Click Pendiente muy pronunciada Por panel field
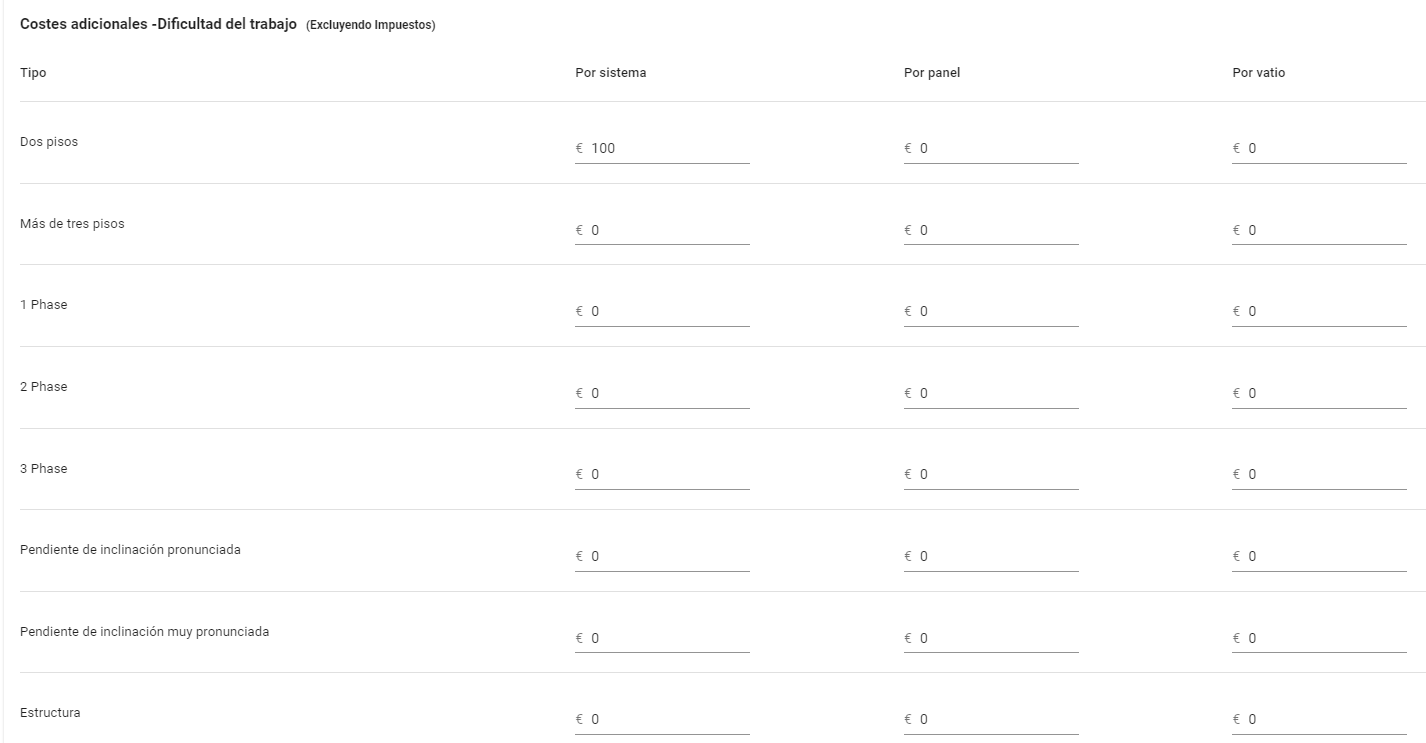The width and height of the screenshot is (1426, 743). click(991, 638)
